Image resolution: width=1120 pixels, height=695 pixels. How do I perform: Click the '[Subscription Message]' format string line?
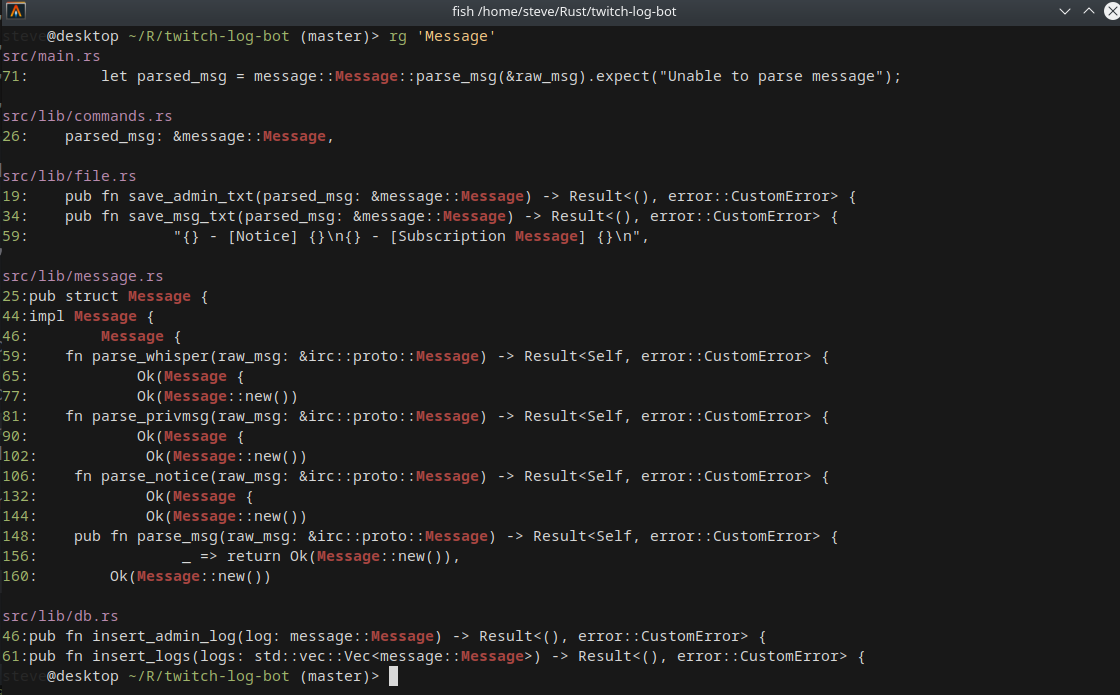[326, 236]
